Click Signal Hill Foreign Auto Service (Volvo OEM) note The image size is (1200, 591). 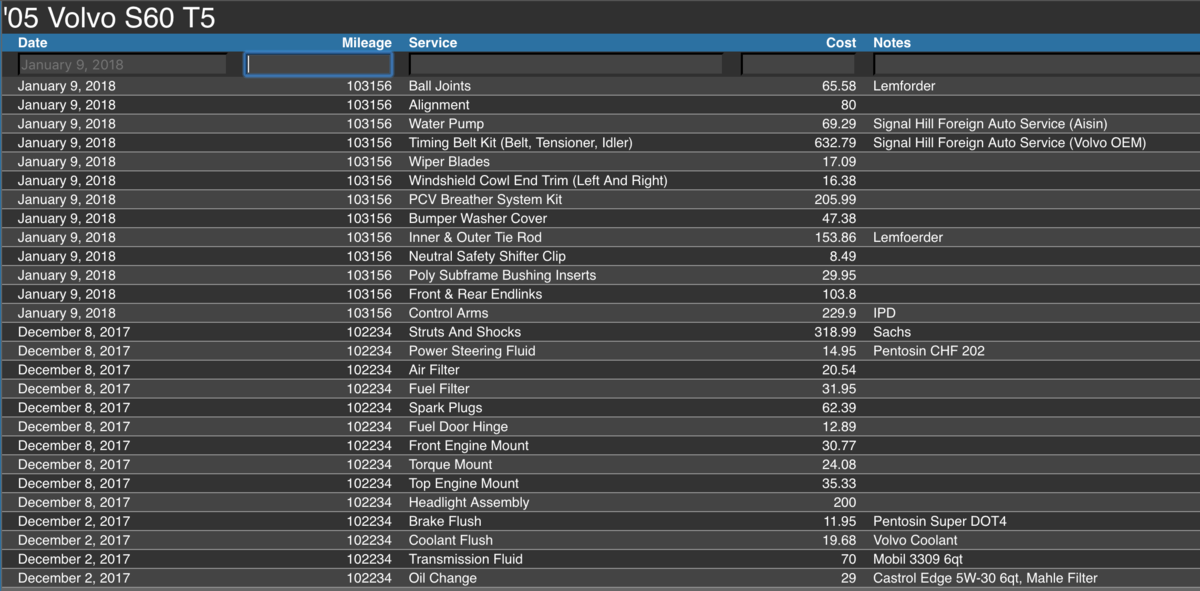click(1010, 142)
